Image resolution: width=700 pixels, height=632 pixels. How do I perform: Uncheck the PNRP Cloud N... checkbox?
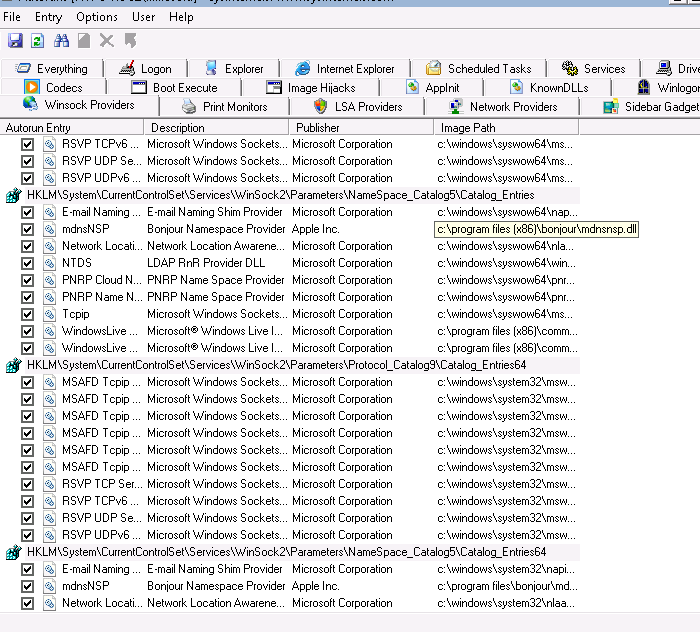(x=28, y=280)
